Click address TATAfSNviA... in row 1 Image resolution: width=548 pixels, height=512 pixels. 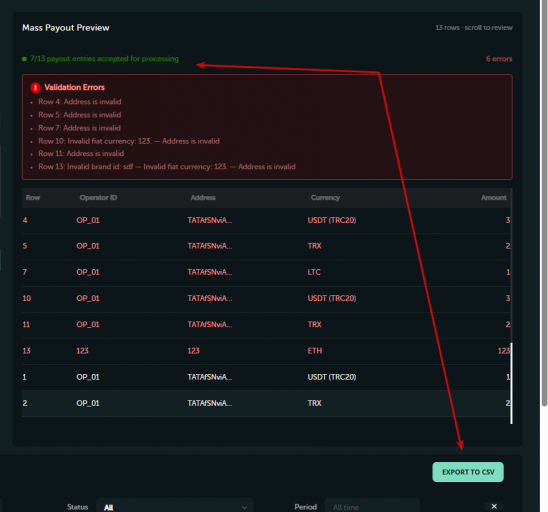coord(210,377)
